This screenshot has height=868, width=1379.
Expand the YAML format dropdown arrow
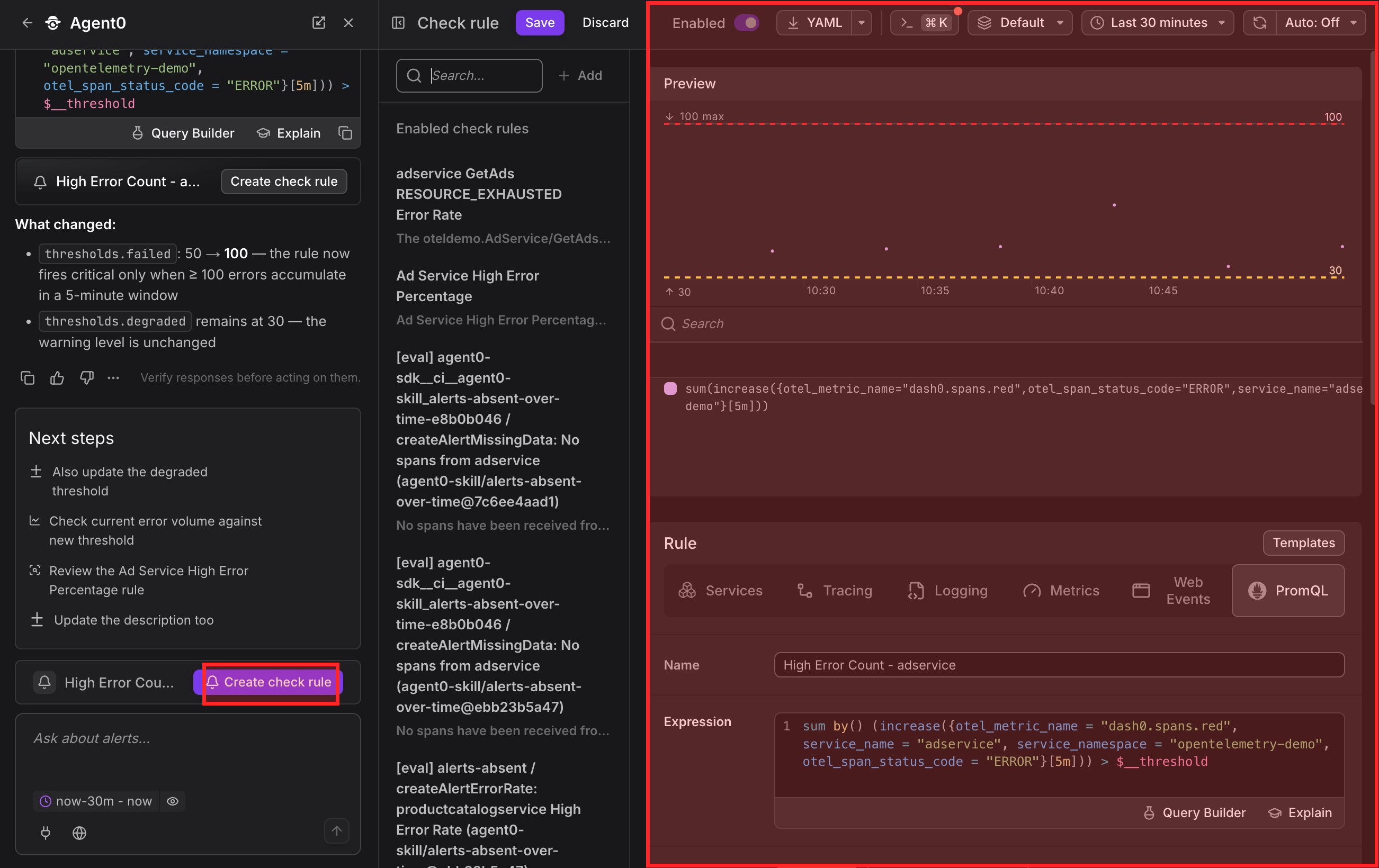tap(861, 23)
